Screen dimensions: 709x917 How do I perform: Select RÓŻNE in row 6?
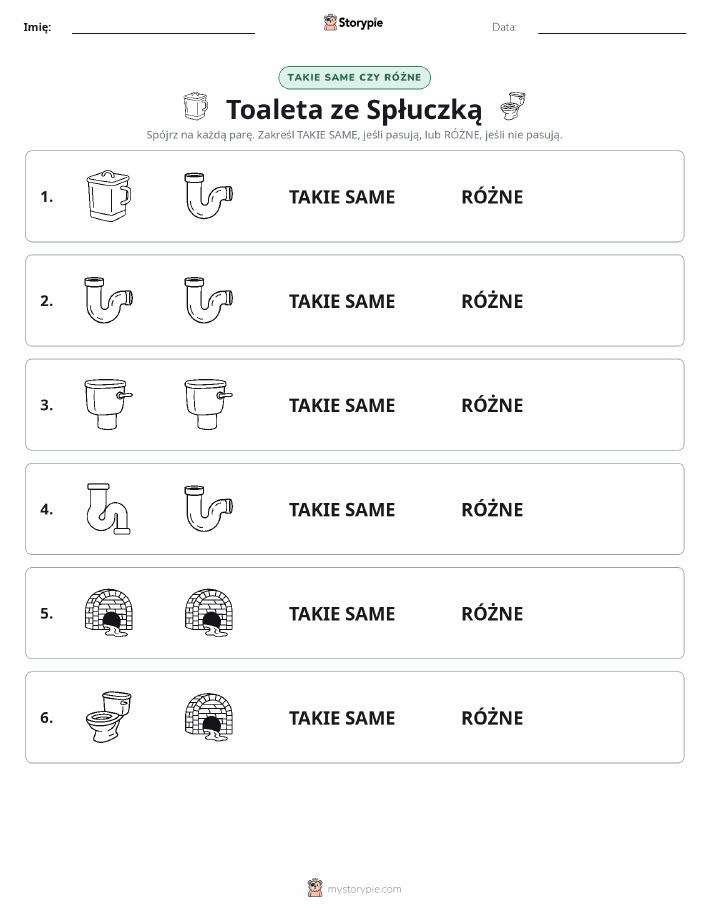492,718
